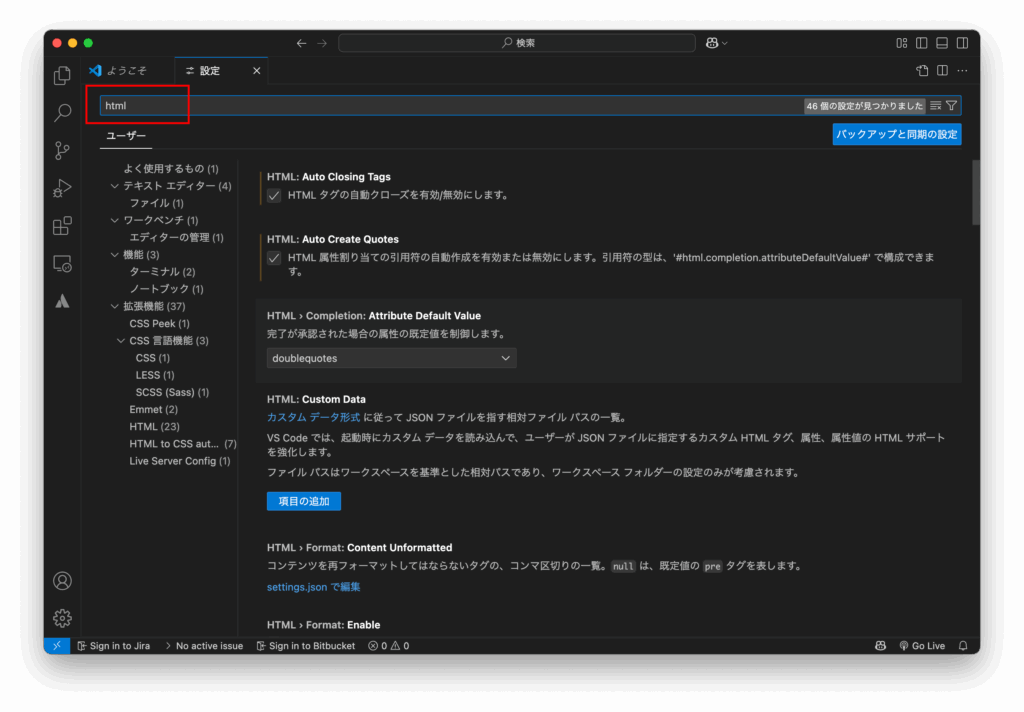
Task: Open the Remote Explorer icon
Action: tap(62, 264)
